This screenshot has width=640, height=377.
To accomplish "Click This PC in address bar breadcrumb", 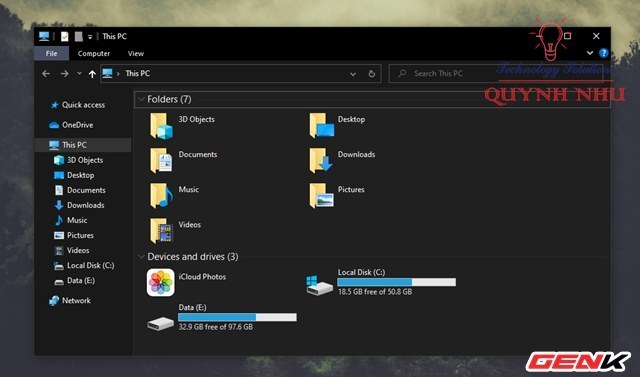I will click(138, 73).
